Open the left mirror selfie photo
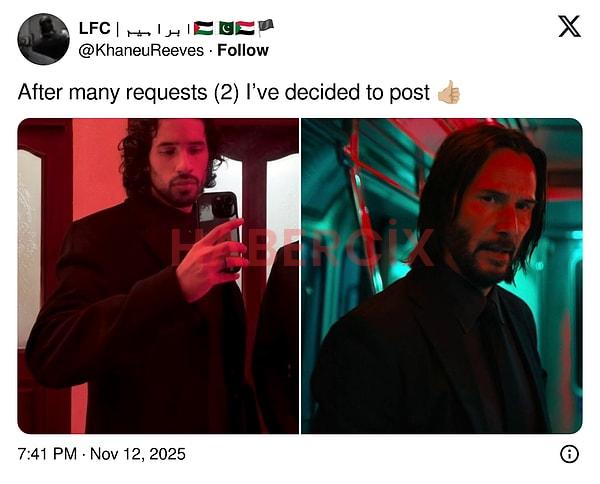The image size is (600, 484). 158,276
